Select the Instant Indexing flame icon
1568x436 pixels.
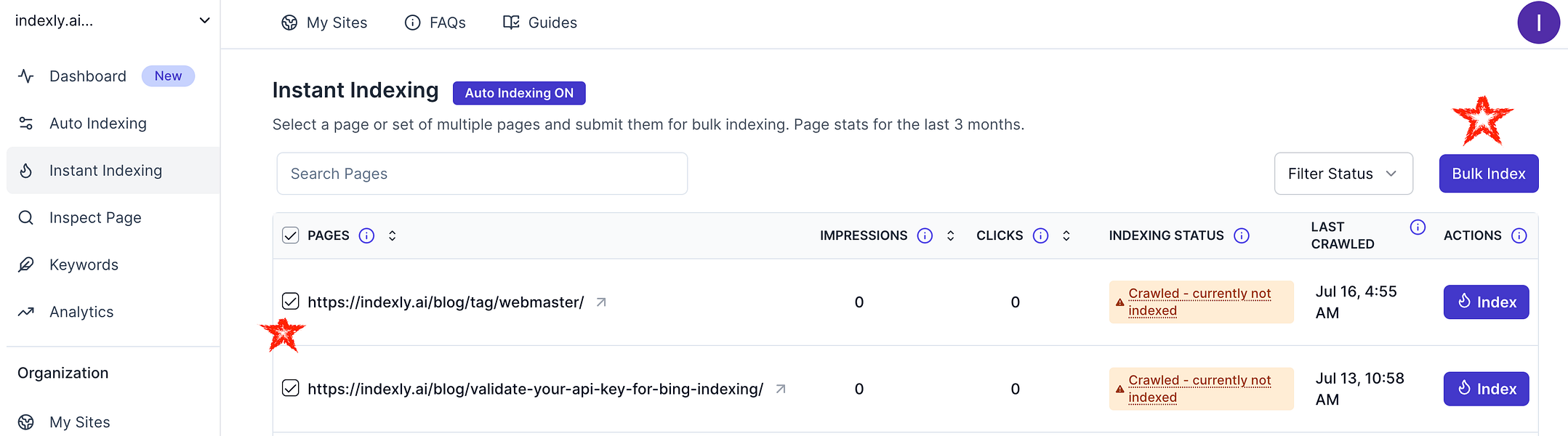pos(26,170)
